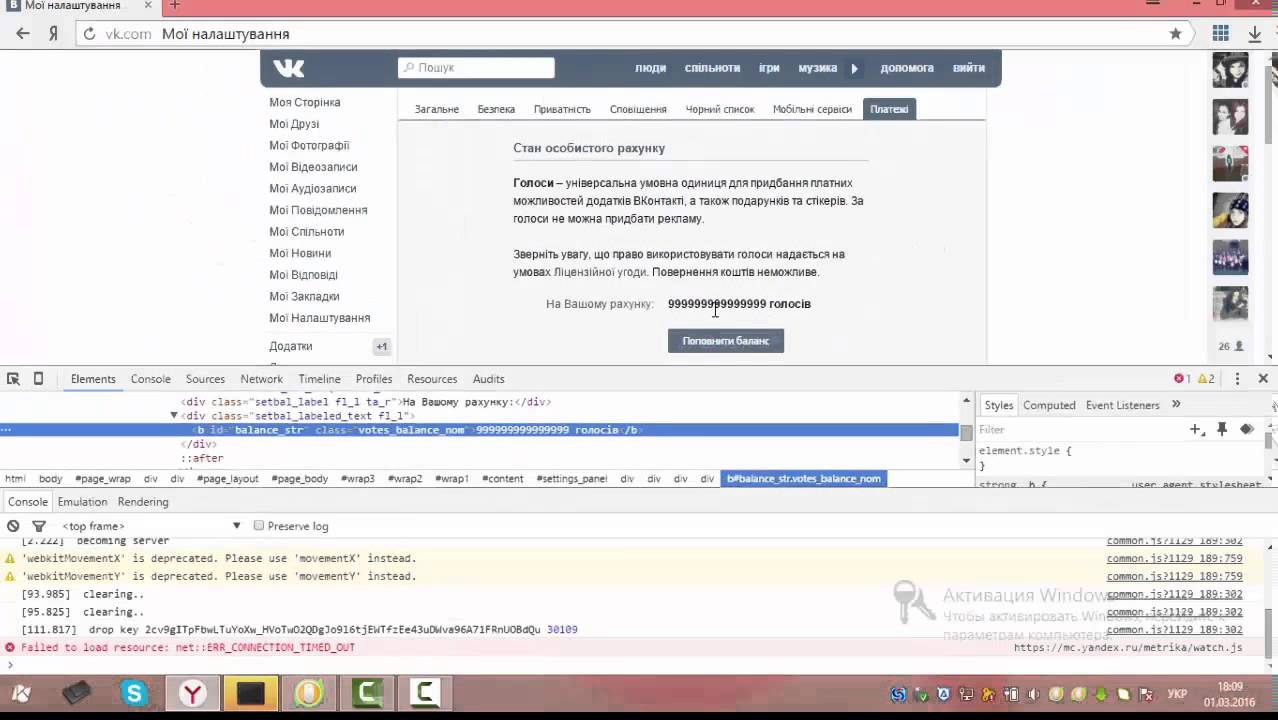The height and width of the screenshot is (720, 1278).
Task: Close the DevTools panel
Action: click(1263, 379)
